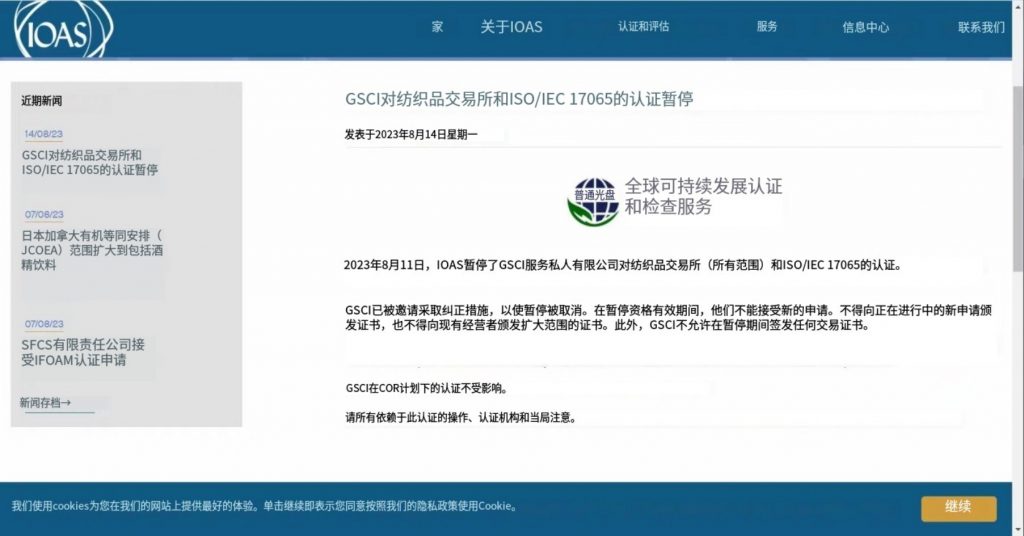Click the 发表于2023年8月14日星期一 date line
Screen dimensions: 1024x536
(x=411, y=134)
